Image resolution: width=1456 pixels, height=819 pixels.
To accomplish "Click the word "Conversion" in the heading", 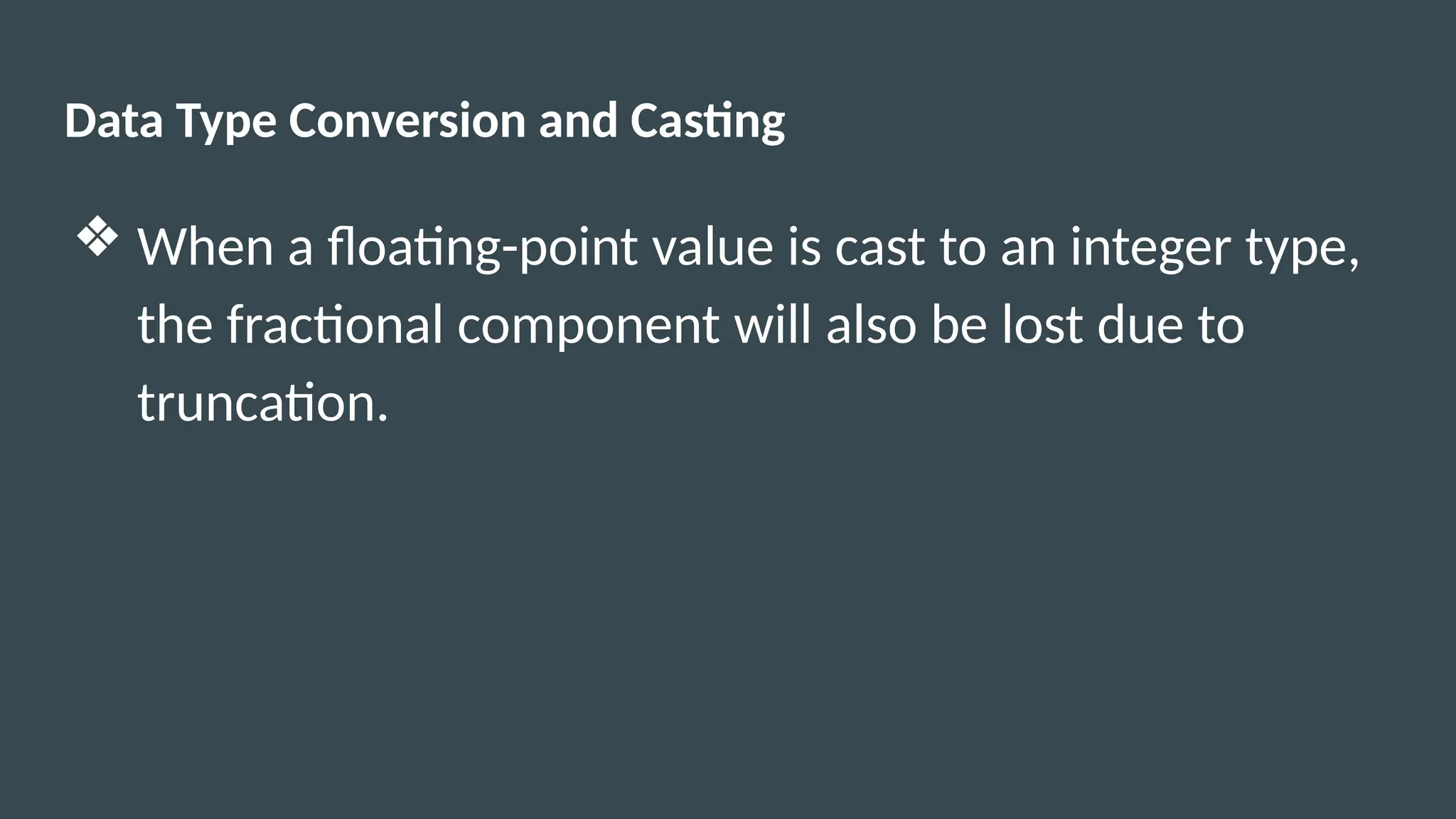I will pos(407,120).
